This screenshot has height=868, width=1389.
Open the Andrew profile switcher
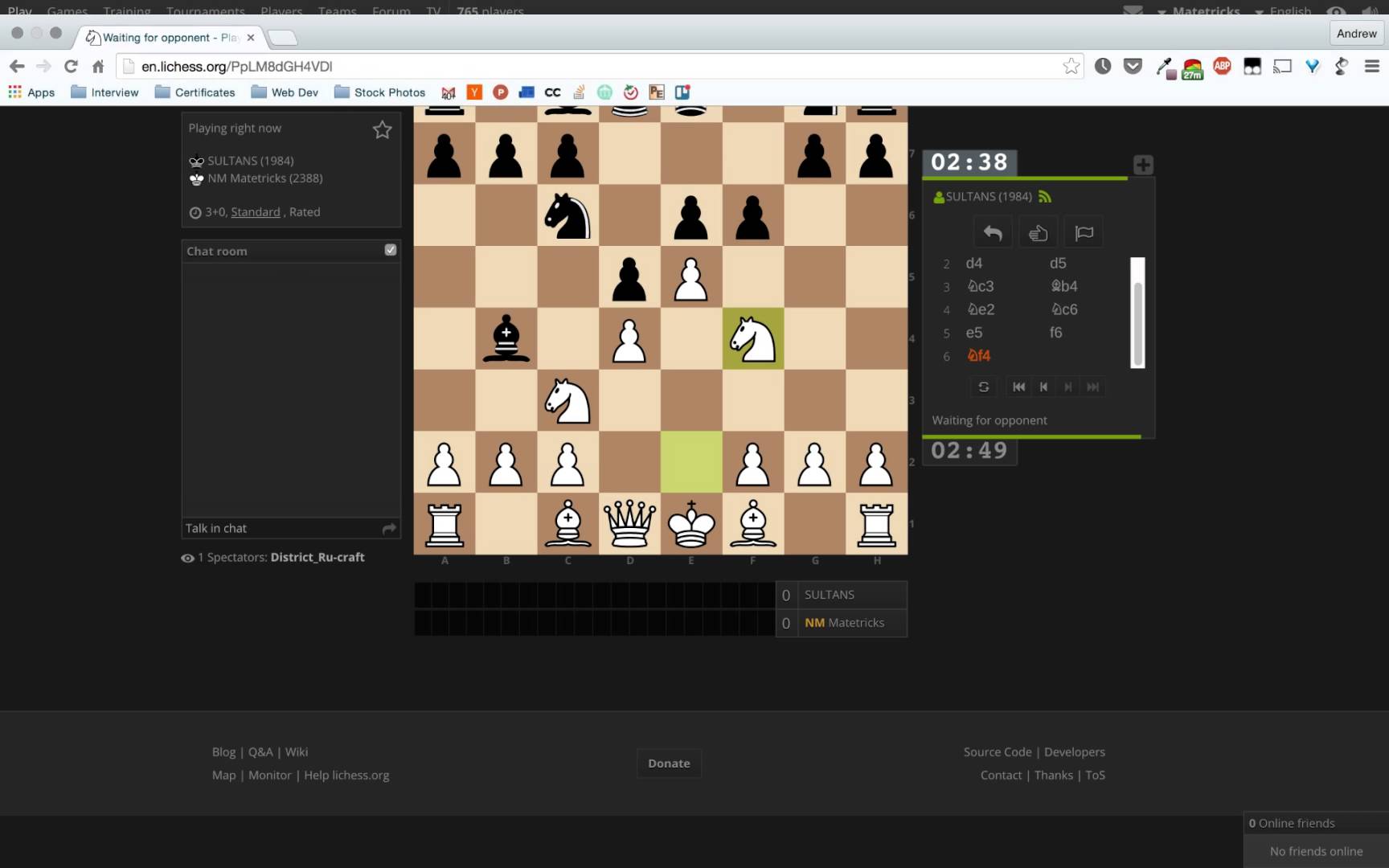pyautogui.click(x=1356, y=34)
